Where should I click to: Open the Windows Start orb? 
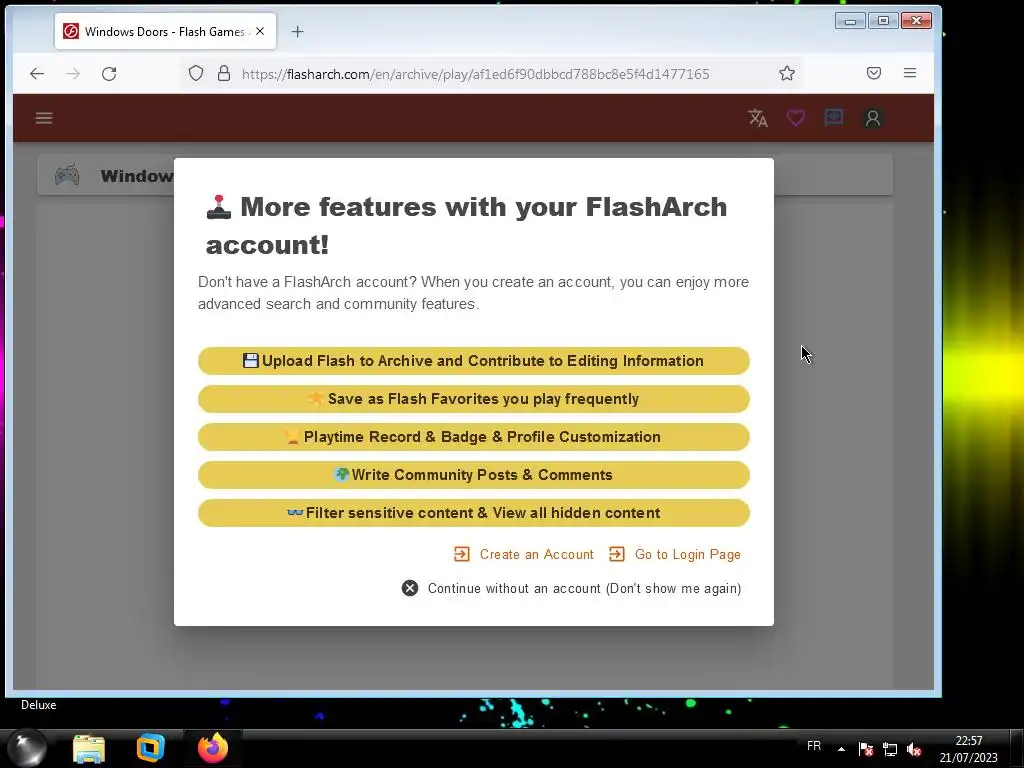(x=27, y=748)
